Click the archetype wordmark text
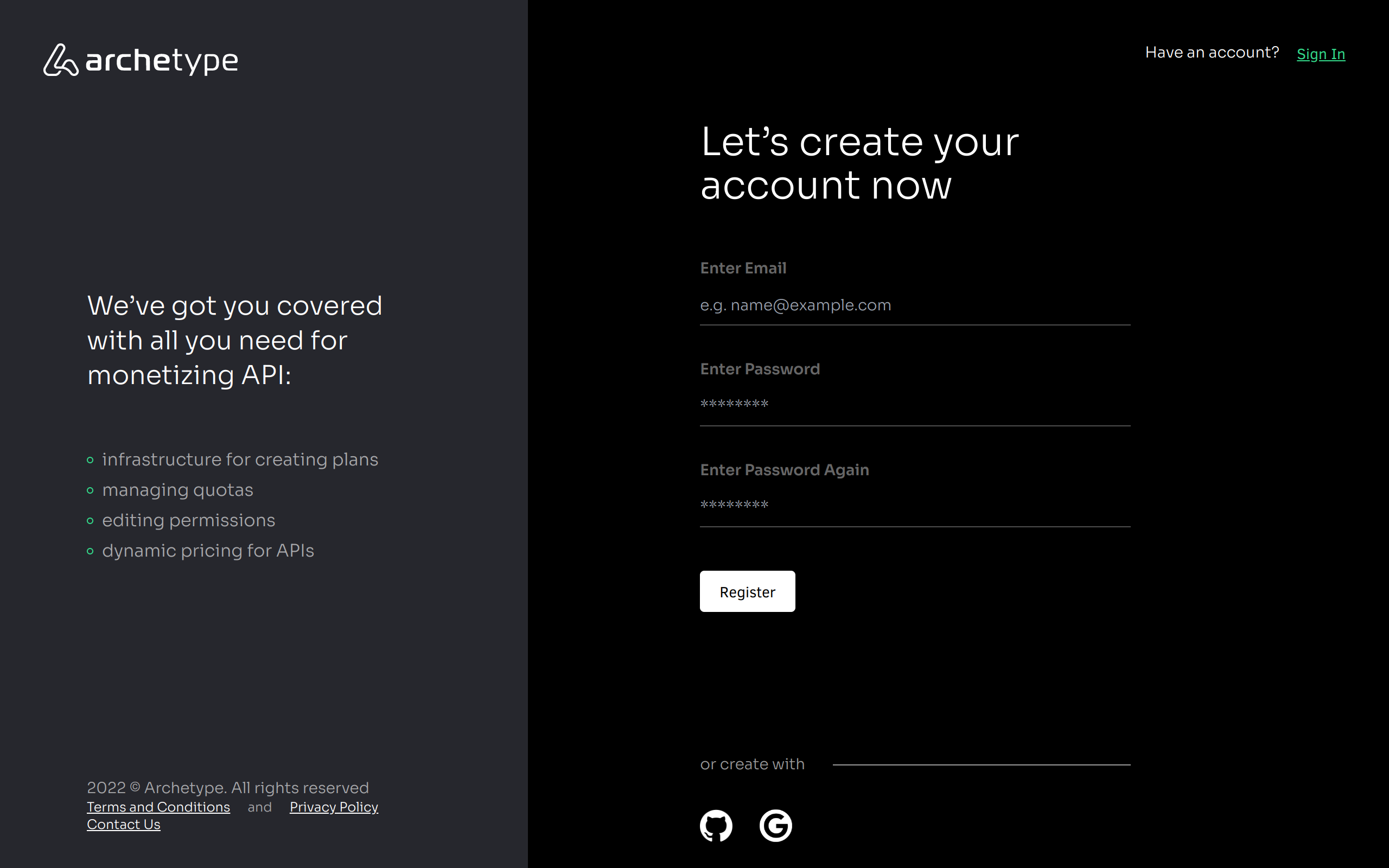The image size is (1389, 868). [162, 60]
